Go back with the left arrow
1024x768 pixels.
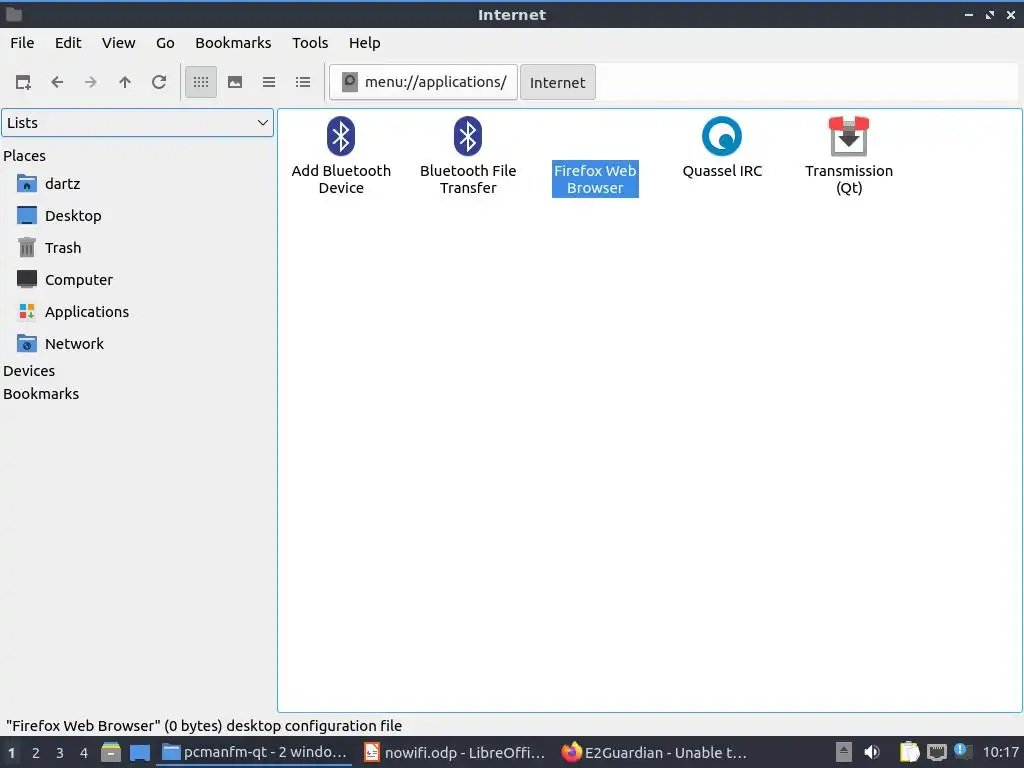tap(57, 82)
